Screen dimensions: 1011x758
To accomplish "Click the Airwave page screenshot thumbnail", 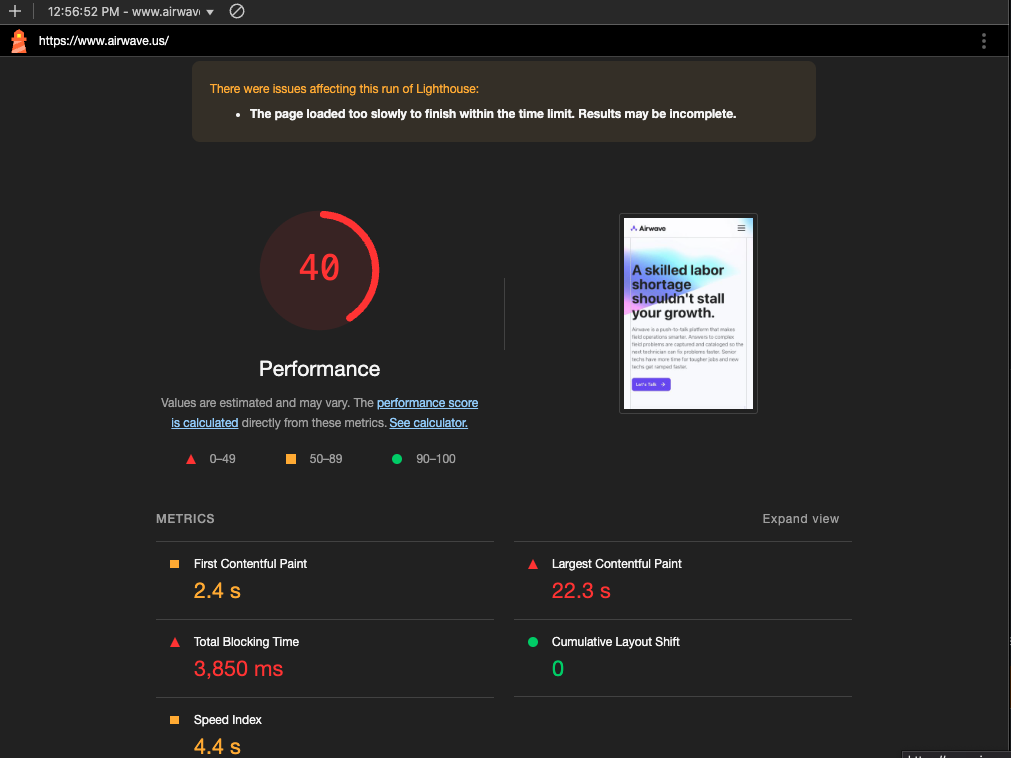I will (x=688, y=313).
